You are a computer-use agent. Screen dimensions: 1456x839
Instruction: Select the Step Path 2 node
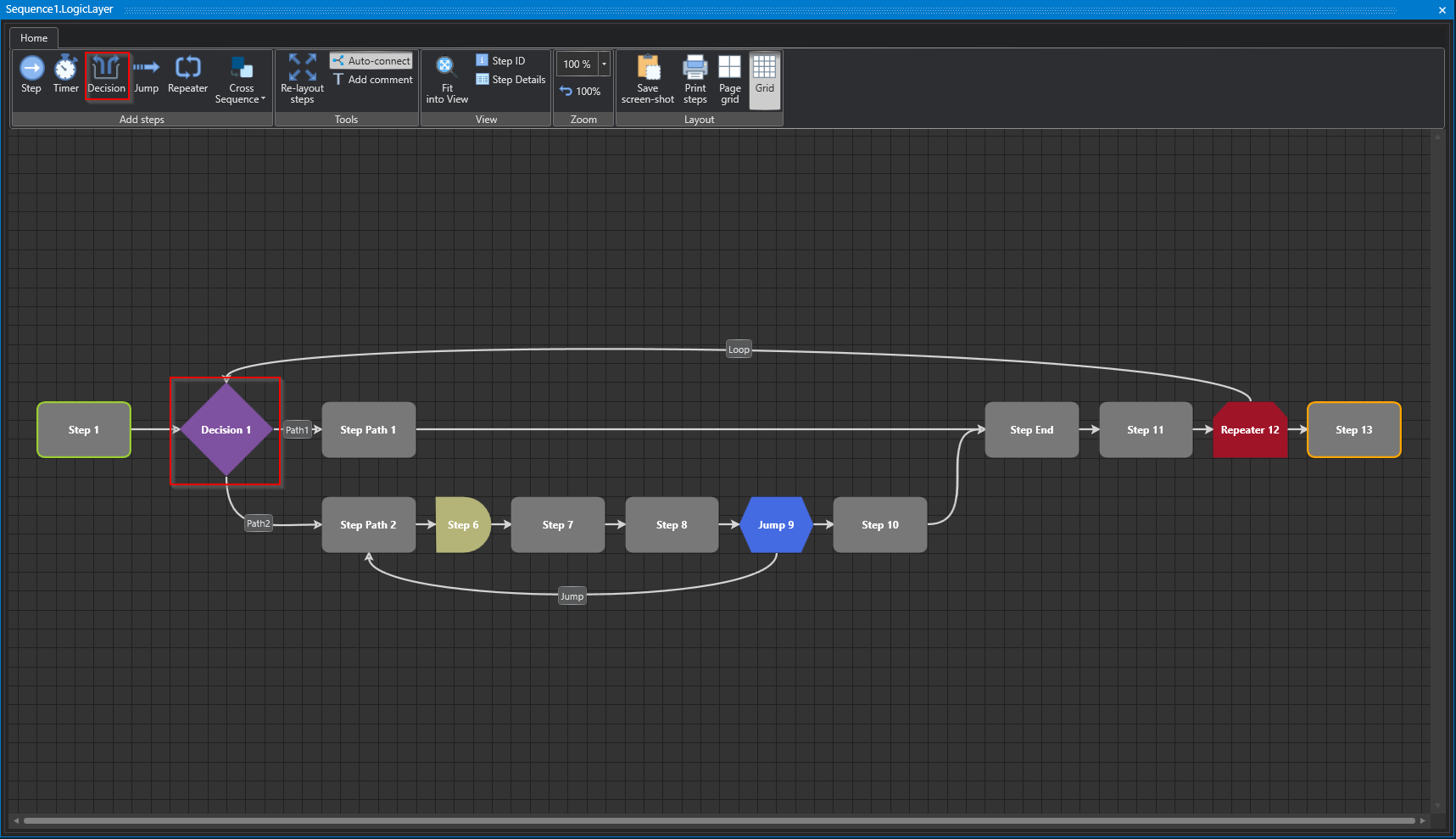pyautogui.click(x=369, y=525)
